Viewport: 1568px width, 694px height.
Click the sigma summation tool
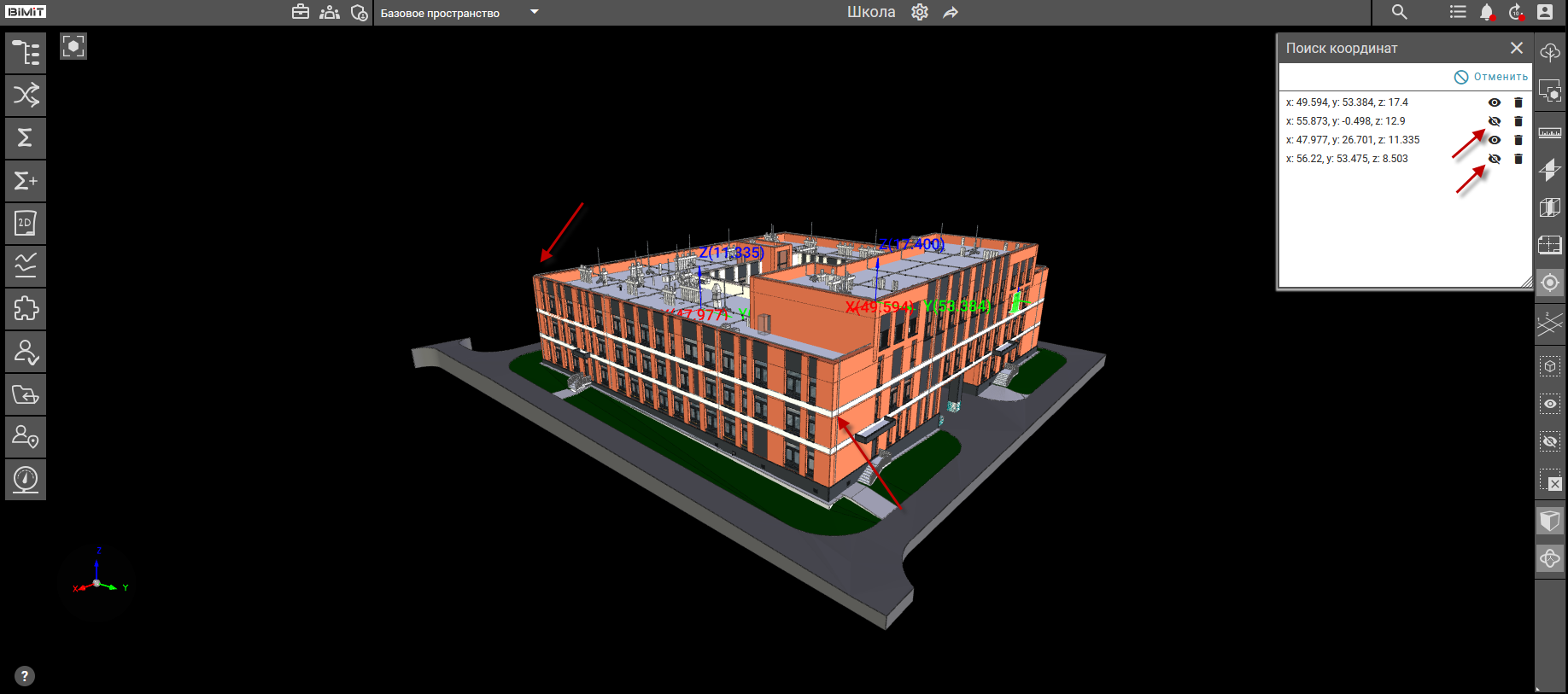(x=26, y=138)
